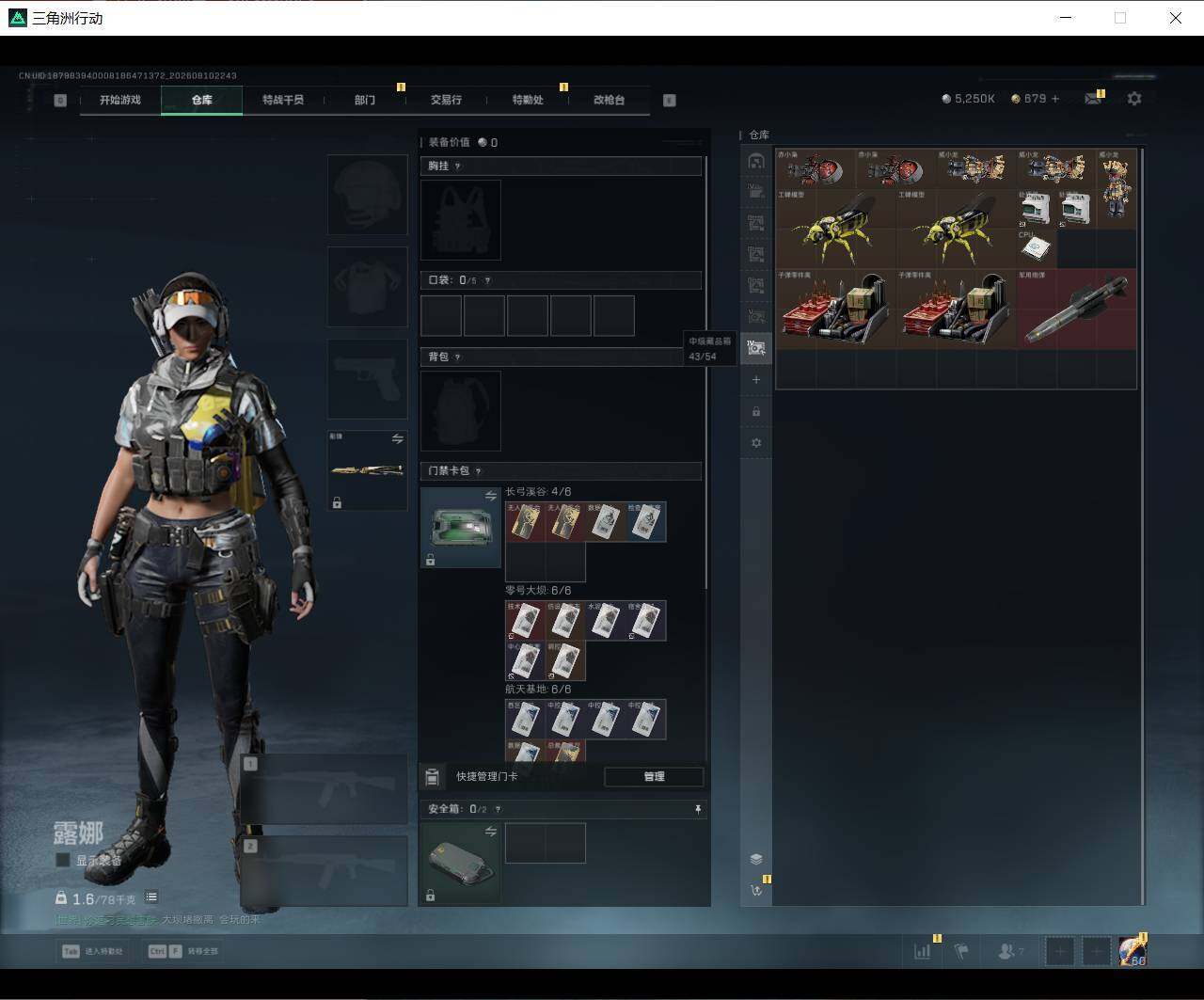Open the stats bar-chart icon in bottom bar
Viewport: 1204px width, 1000px height.
(x=923, y=951)
